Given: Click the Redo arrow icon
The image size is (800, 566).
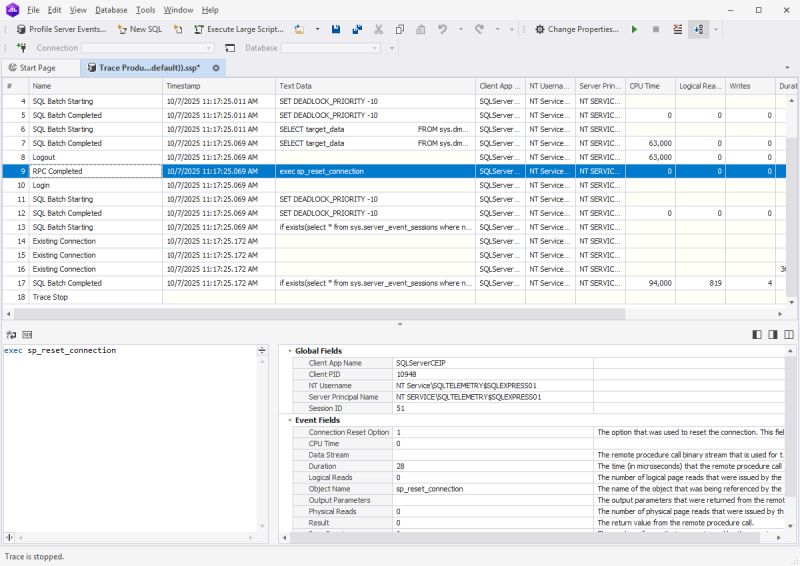Looking at the screenshot, I should click(x=479, y=30).
